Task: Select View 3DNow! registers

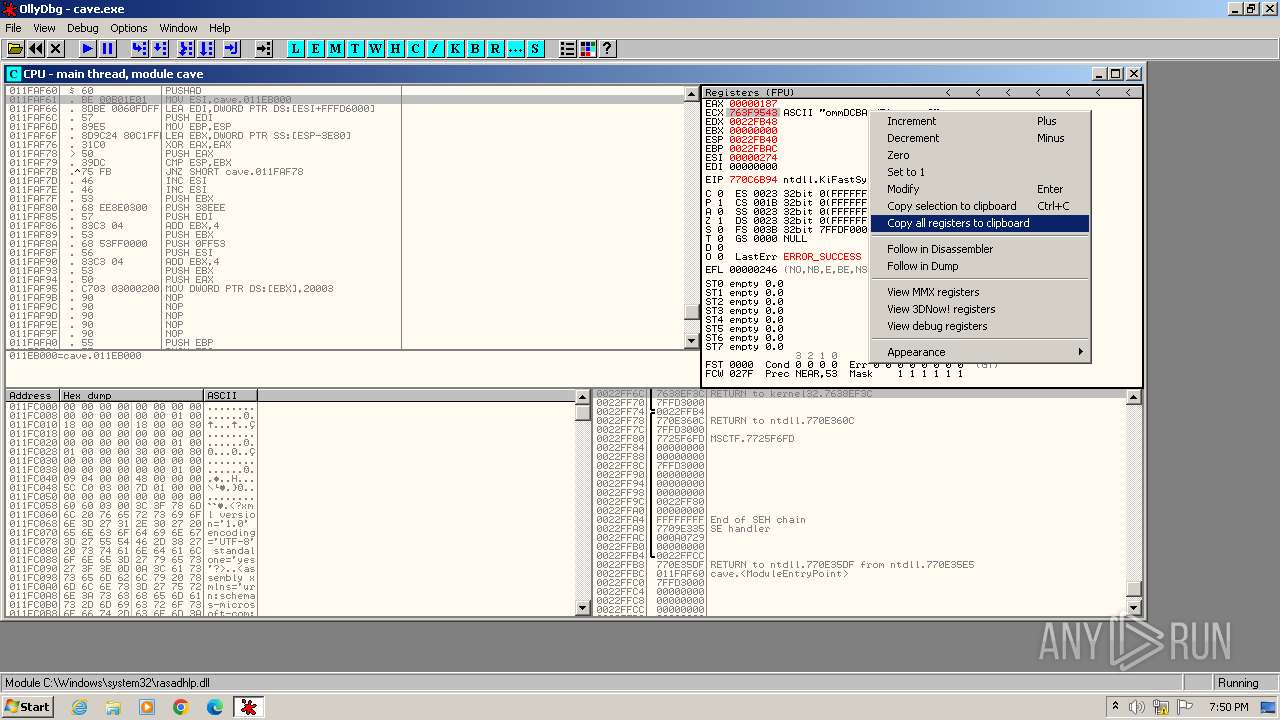Action: 980,309
